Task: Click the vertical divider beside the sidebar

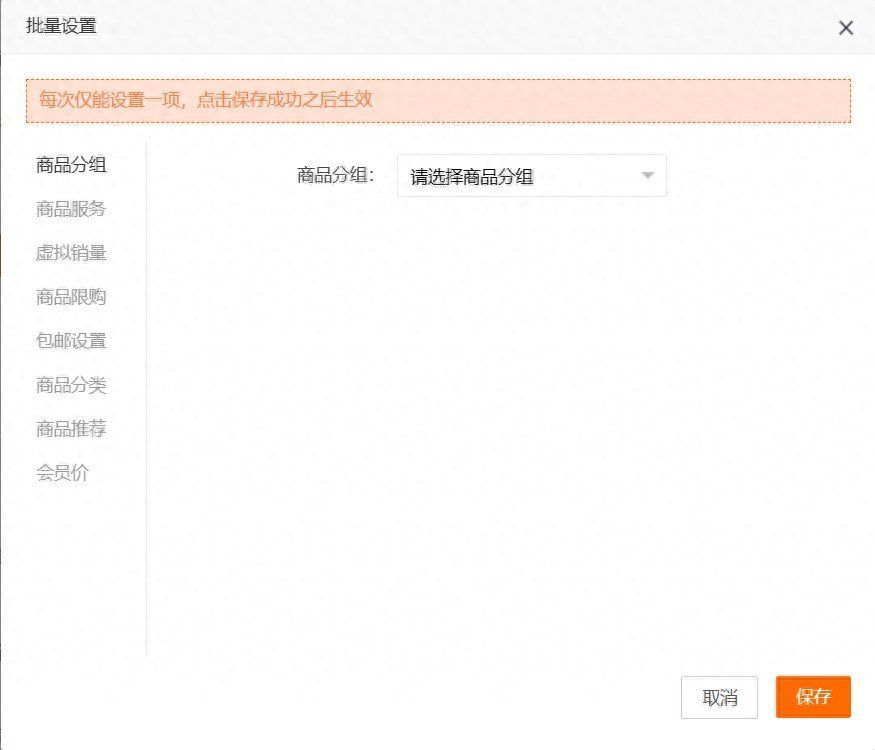Action: point(146,400)
